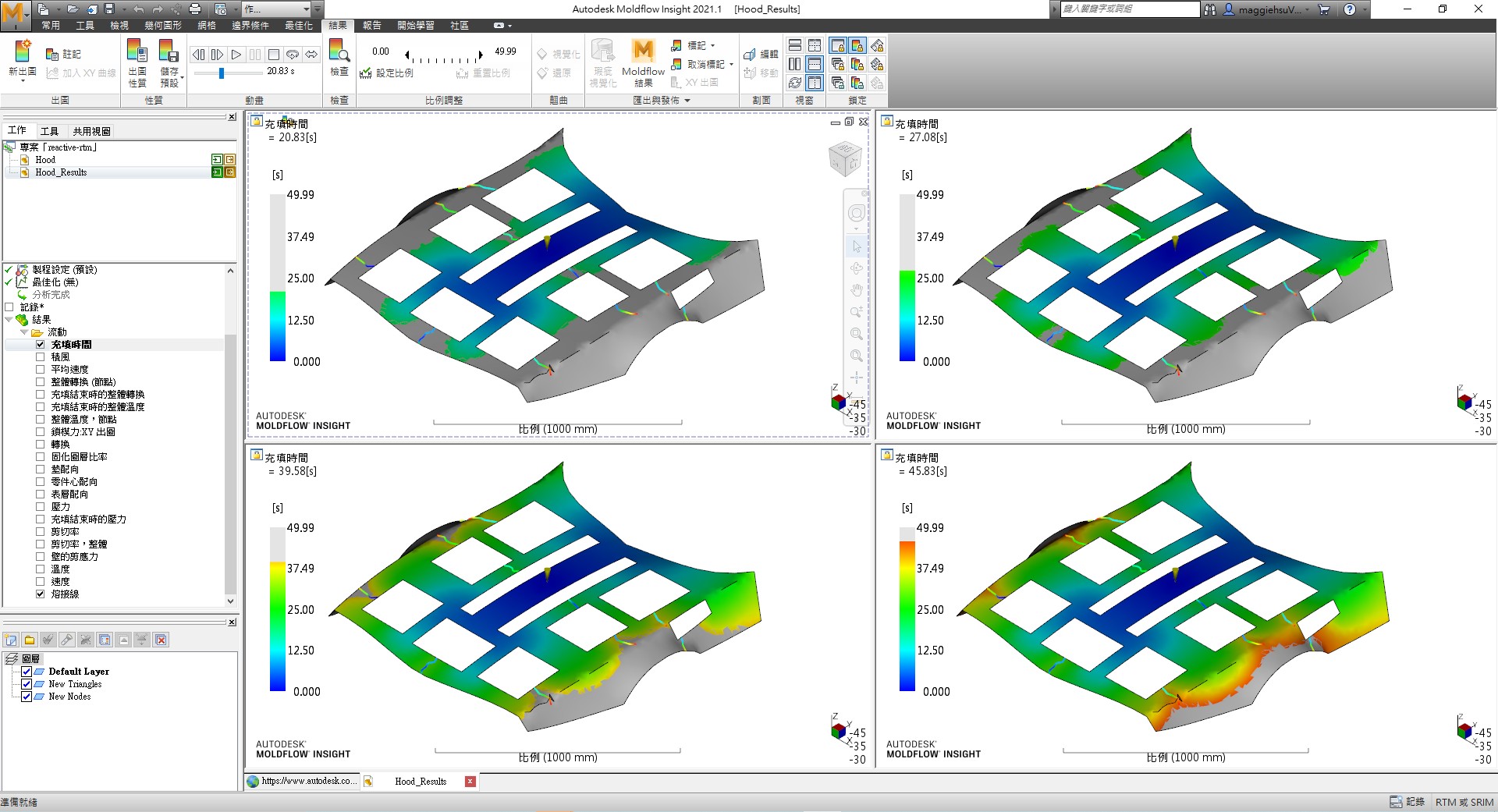Enable the 壓力 result checkbox

pos(41,506)
